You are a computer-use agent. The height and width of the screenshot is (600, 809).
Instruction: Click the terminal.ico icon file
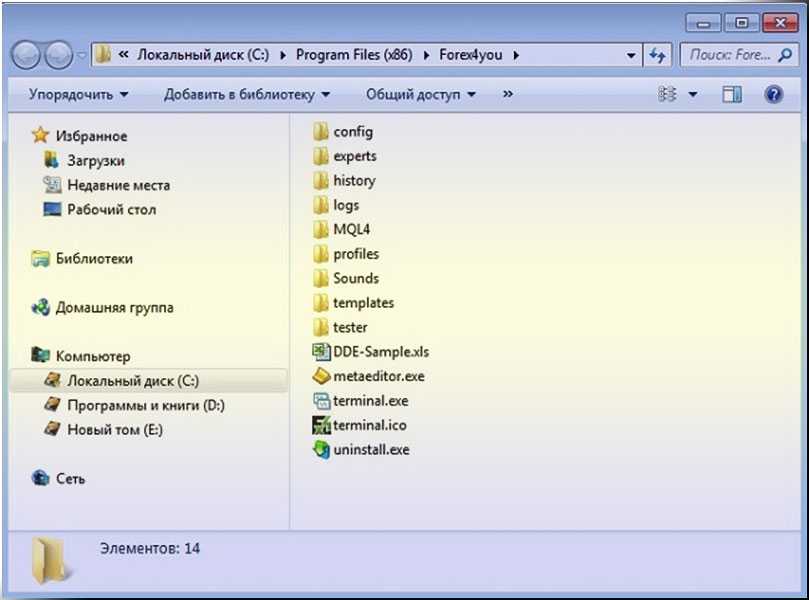pyautogui.click(x=321, y=425)
